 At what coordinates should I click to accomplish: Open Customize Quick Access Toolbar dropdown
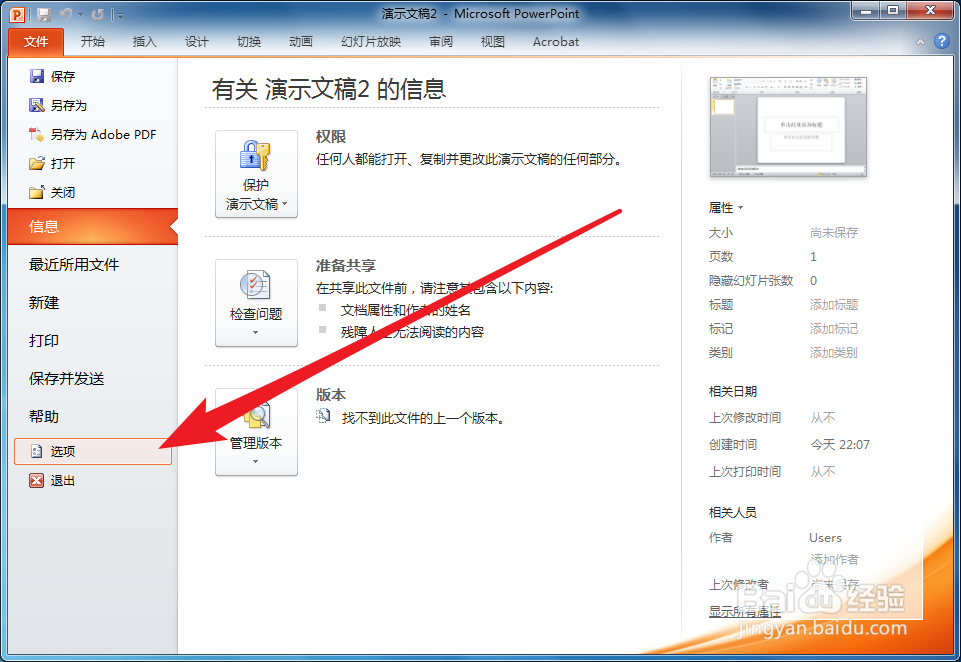pos(120,15)
